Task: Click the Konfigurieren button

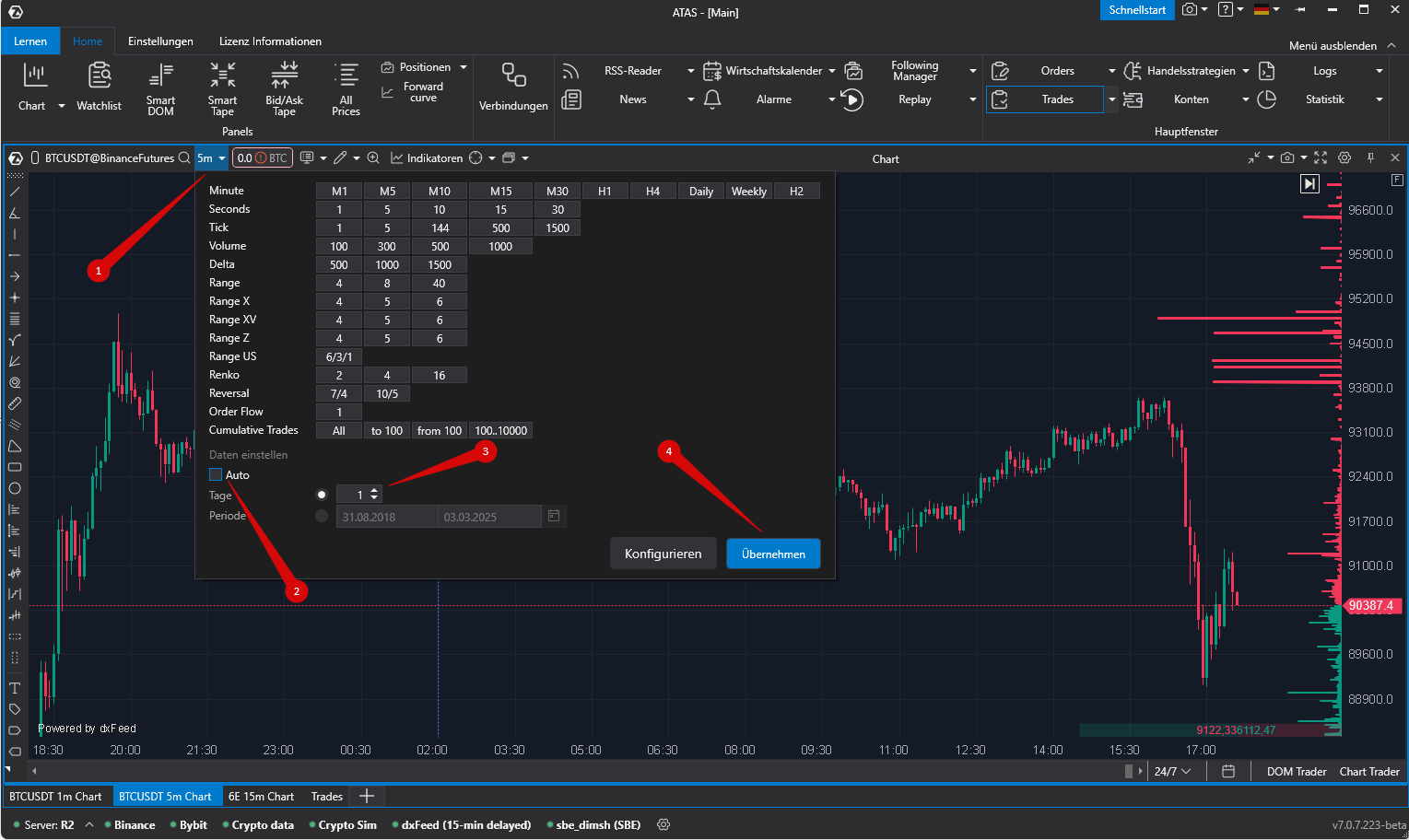Action: coord(663,554)
